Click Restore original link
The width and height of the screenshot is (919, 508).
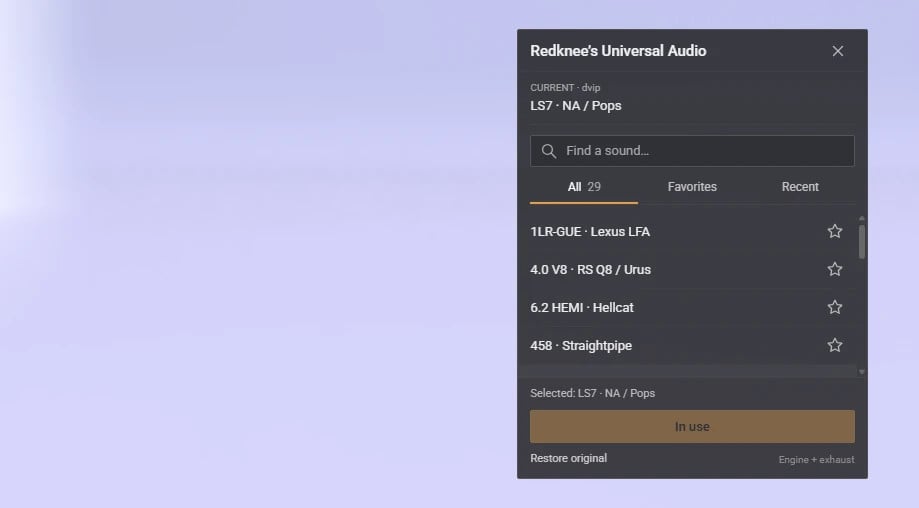point(569,458)
